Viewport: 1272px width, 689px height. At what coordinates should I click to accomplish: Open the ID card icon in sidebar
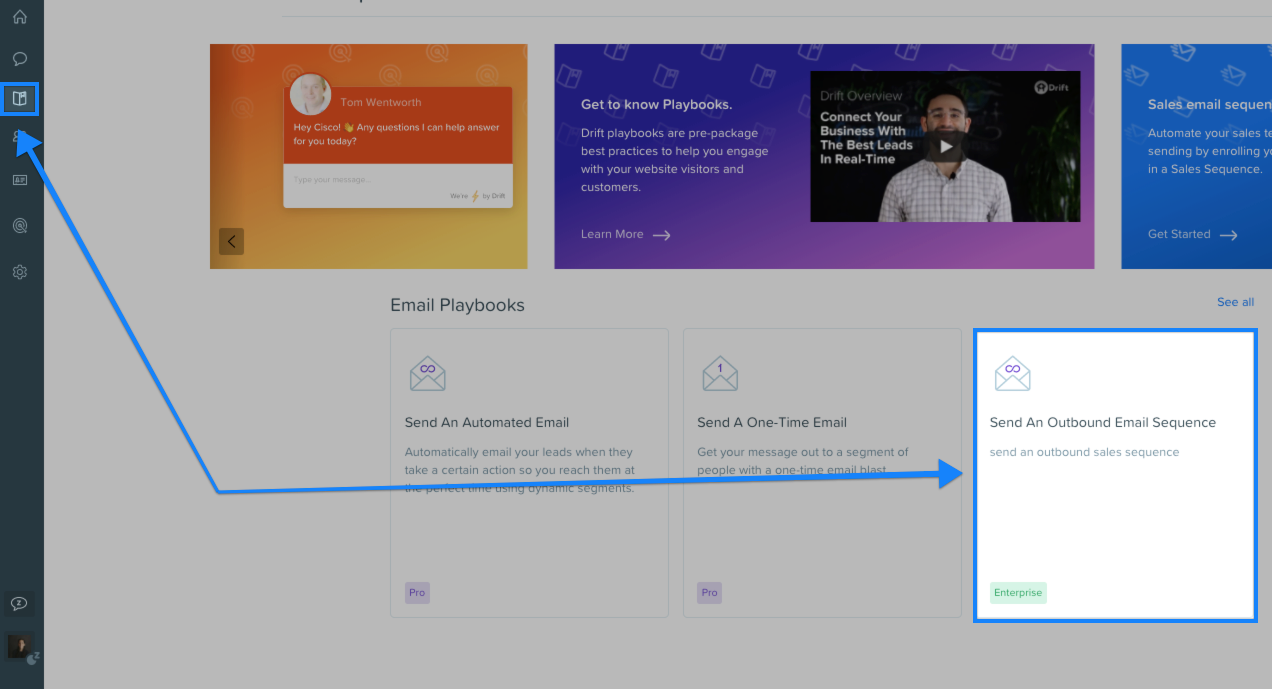19,180
